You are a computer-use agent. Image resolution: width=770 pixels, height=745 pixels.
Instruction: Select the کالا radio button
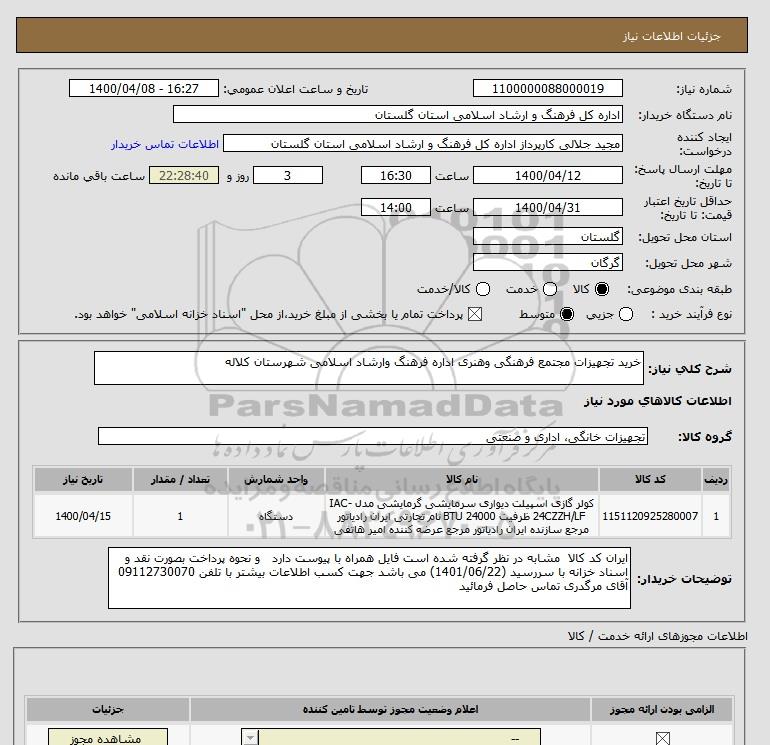click(602, 289)
